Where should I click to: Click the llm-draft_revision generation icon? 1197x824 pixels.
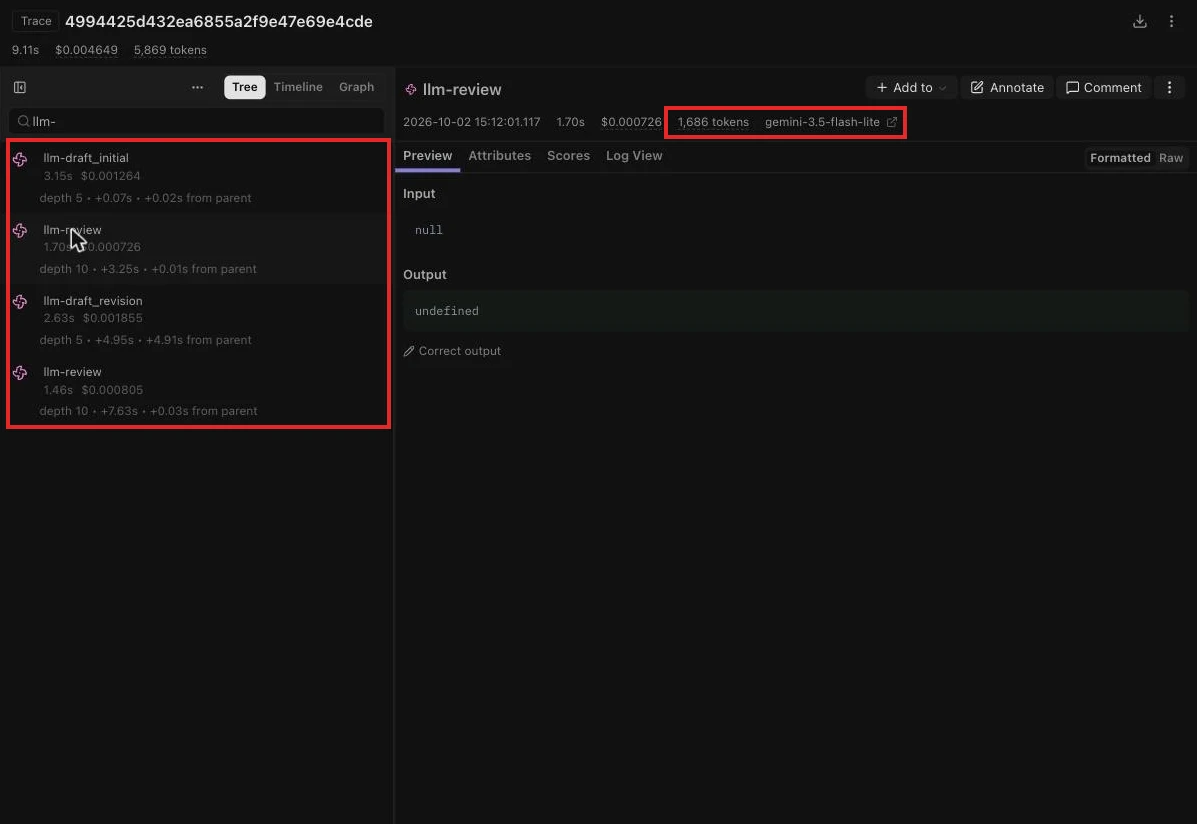pos(20,302)
